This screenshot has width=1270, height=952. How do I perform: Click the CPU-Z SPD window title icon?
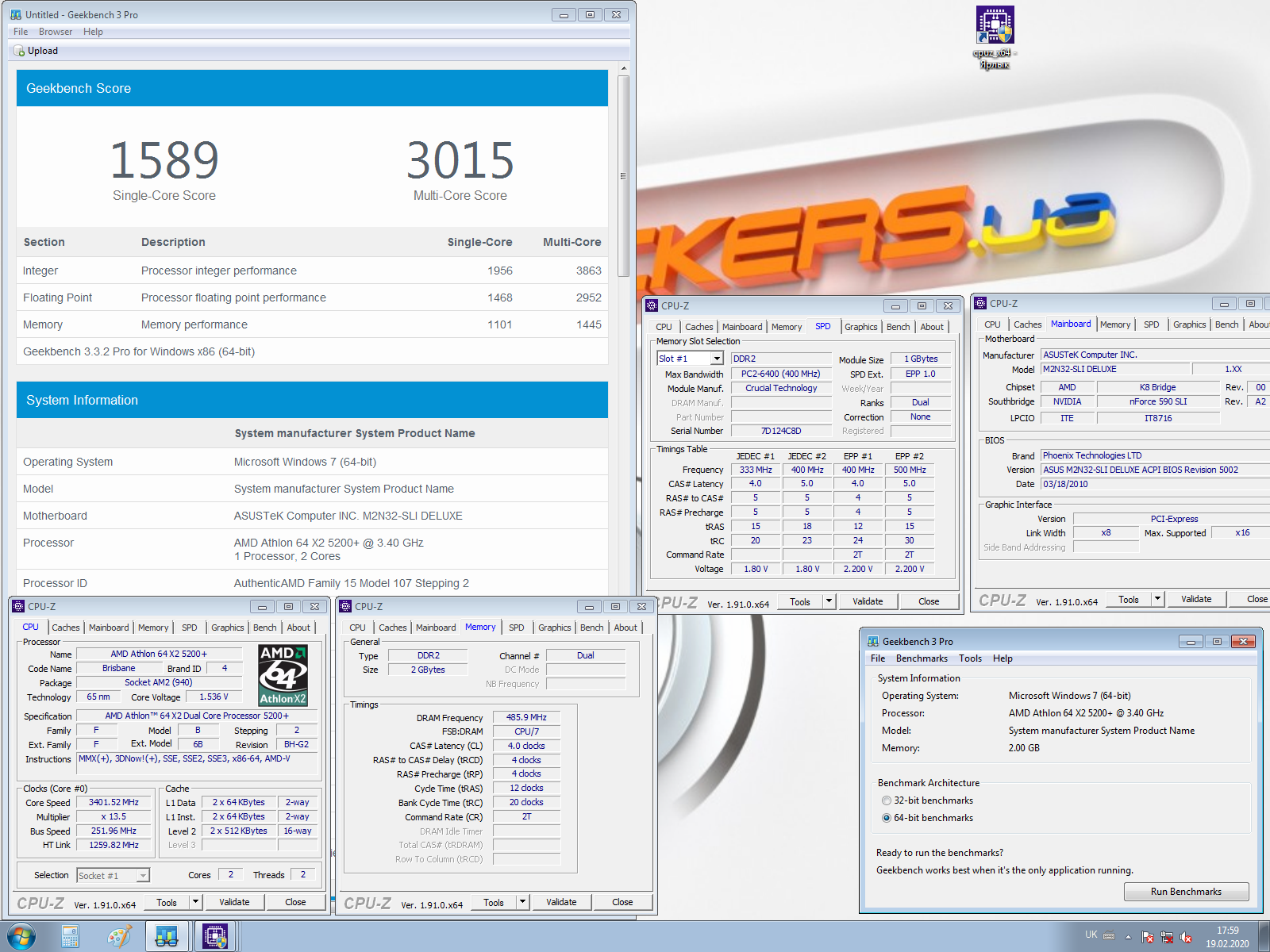[x=652, y=305]
